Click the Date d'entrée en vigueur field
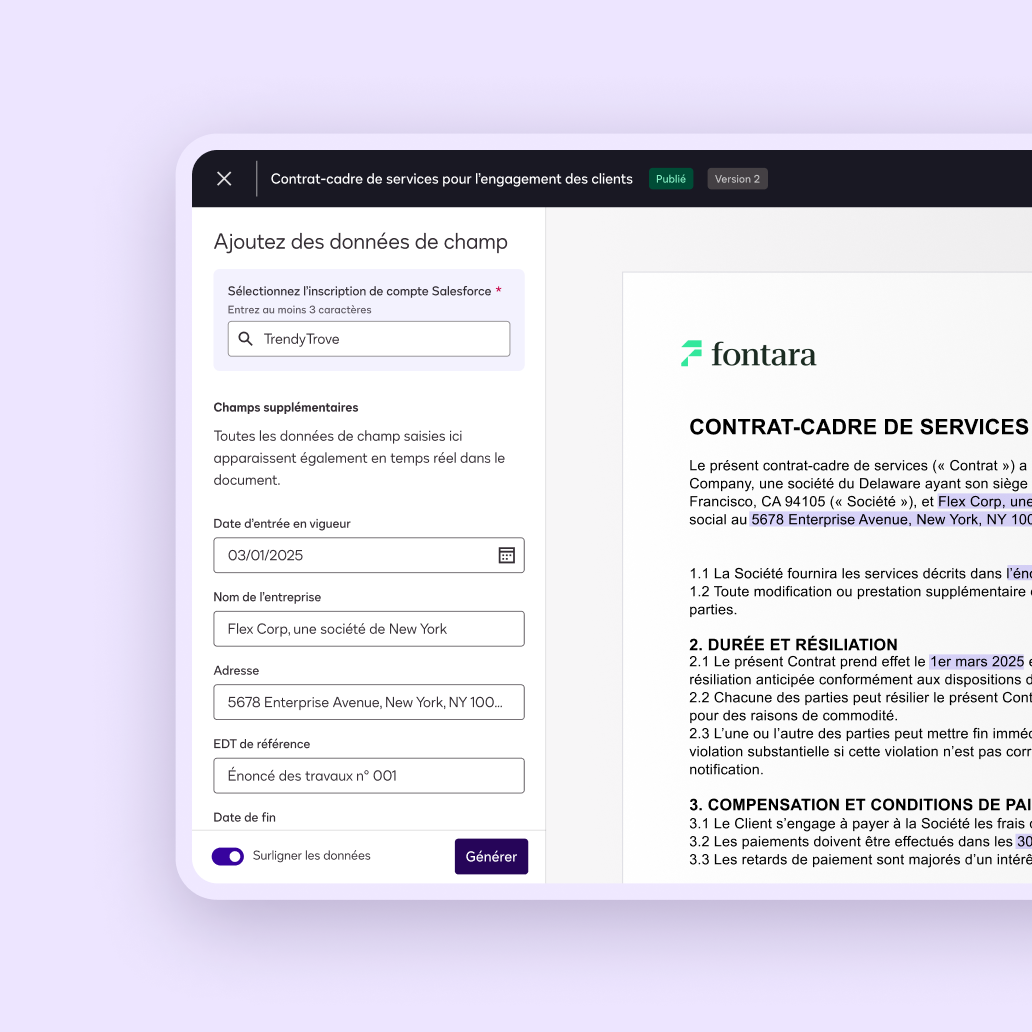The image size is (1032, 1032). point(369,555)
